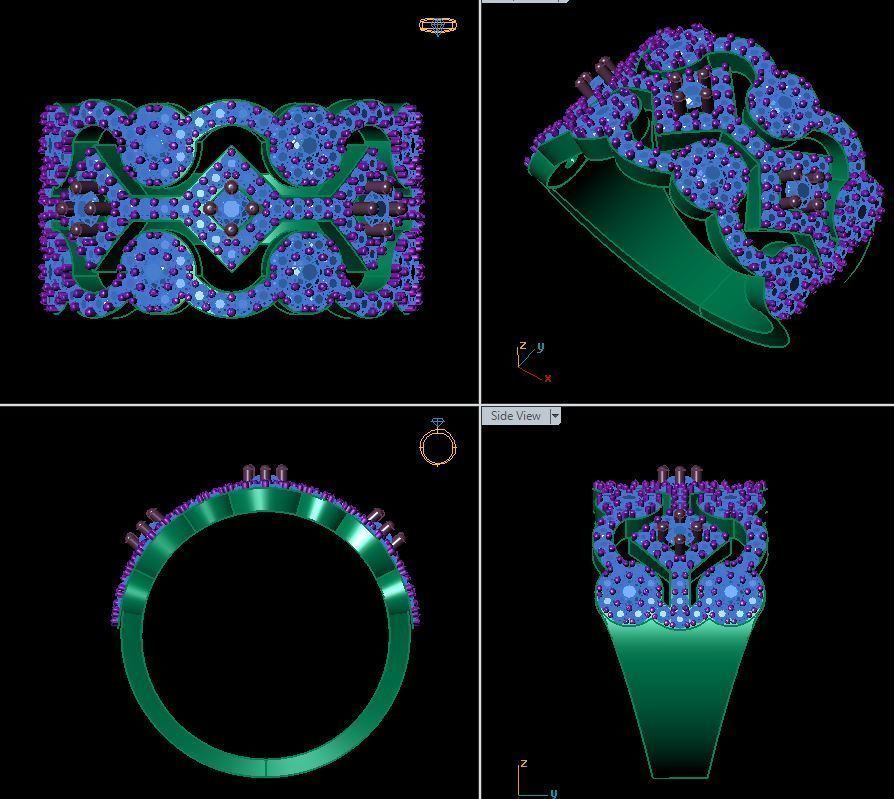This screenshot has height=799, width=894.
Task: Select the green tapered shank in Side View
Action: pos(679,701)
